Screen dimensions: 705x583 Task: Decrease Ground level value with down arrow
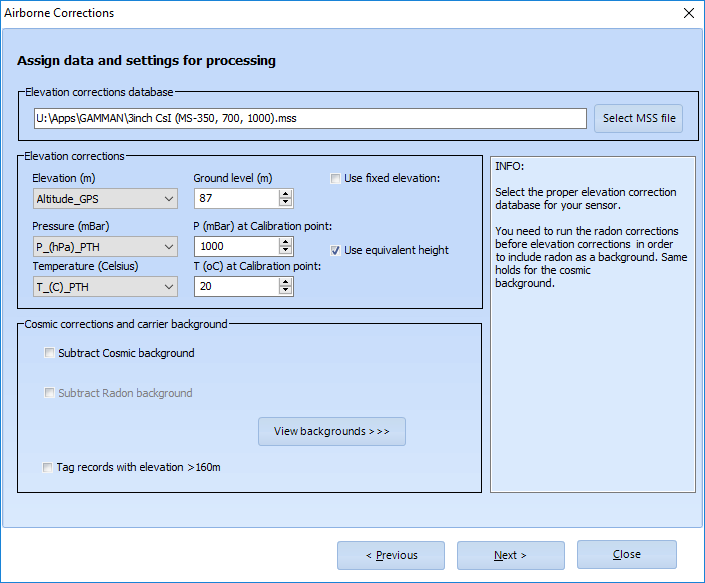click(x=286, y=204)
